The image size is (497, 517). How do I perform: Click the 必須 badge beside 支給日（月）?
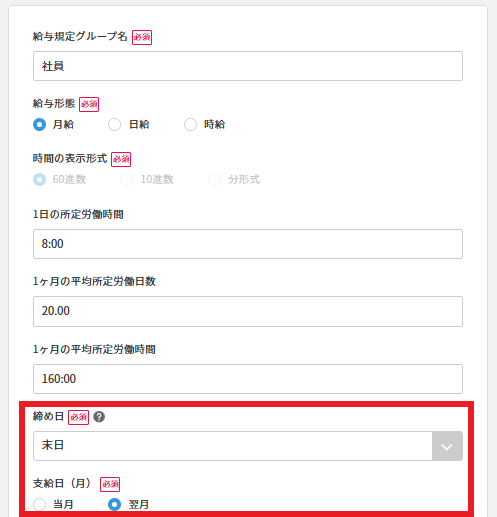click(110, 484)
